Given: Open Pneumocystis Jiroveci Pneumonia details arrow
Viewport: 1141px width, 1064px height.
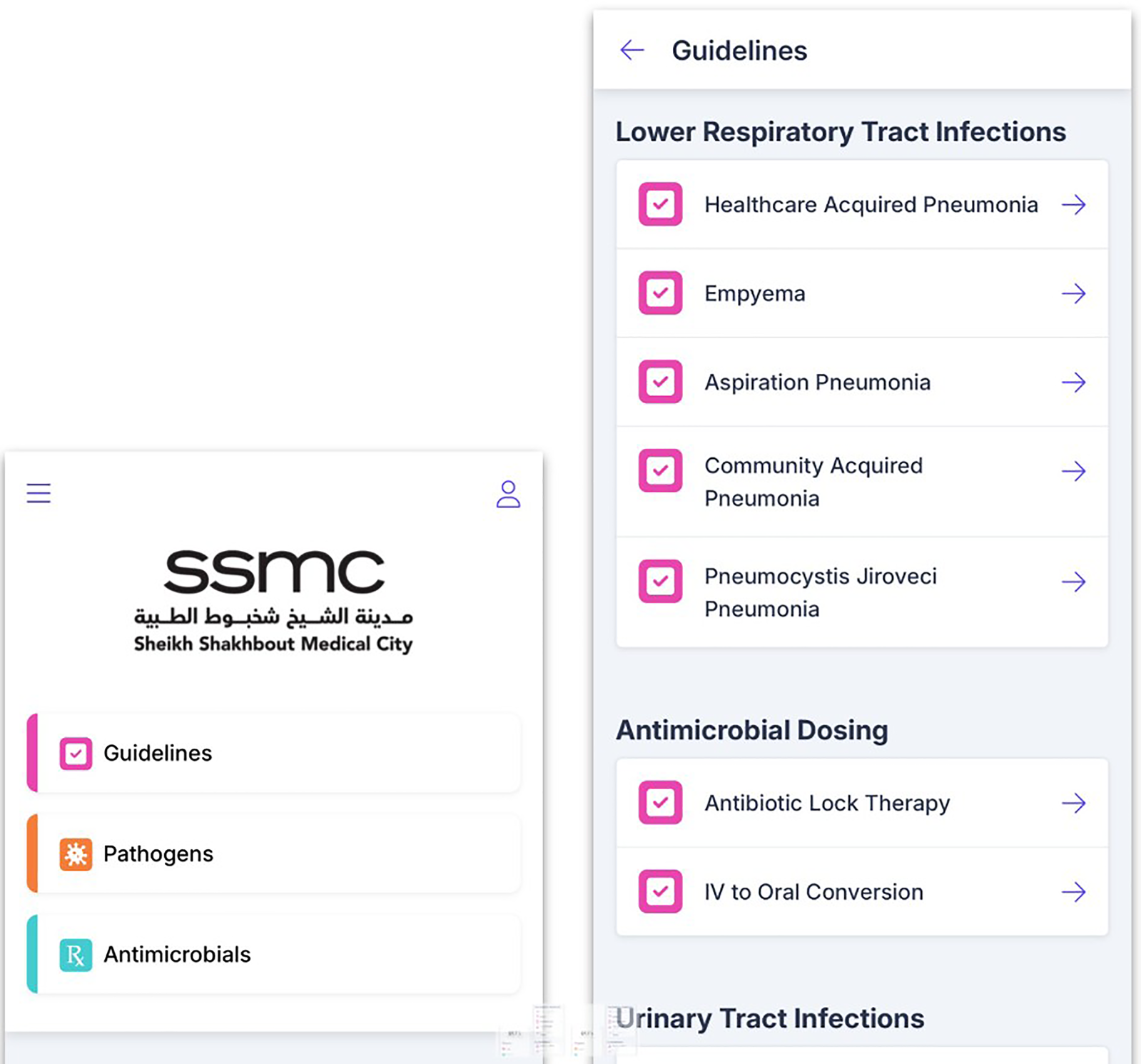Looking at the screenshot, I should 1074,582.
